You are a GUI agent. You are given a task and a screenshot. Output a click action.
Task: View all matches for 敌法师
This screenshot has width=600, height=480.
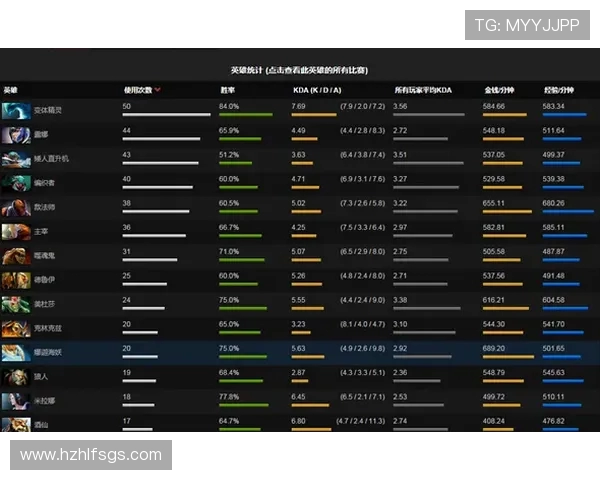pyautogui.click(x=44, y=207)
